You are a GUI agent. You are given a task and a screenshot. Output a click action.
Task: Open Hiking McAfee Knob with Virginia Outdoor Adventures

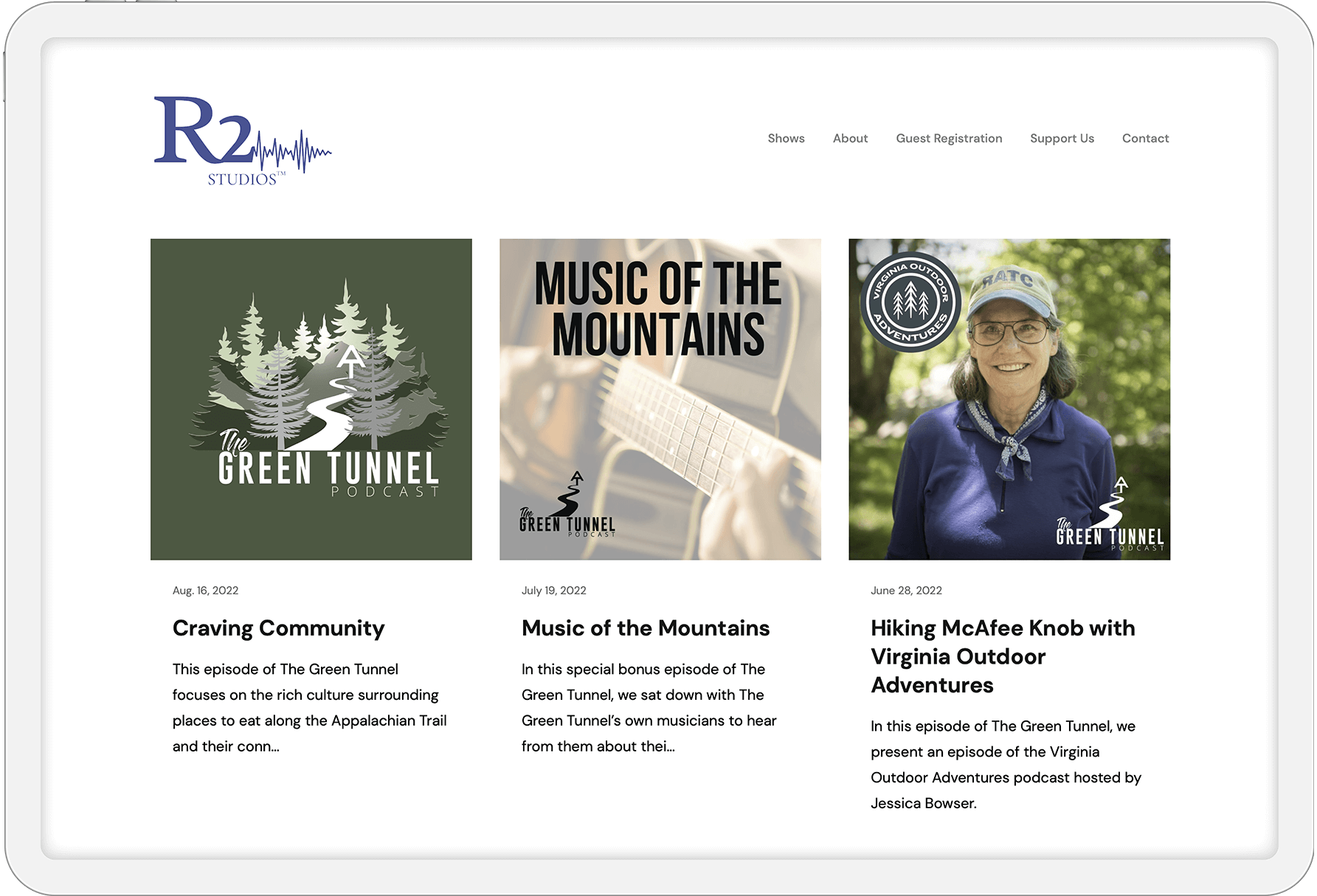[1003, 656]
